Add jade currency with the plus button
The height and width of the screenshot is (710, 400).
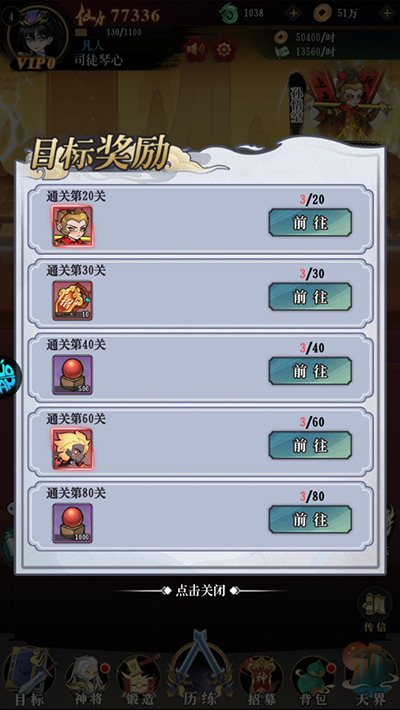click(x=293, y=13)
